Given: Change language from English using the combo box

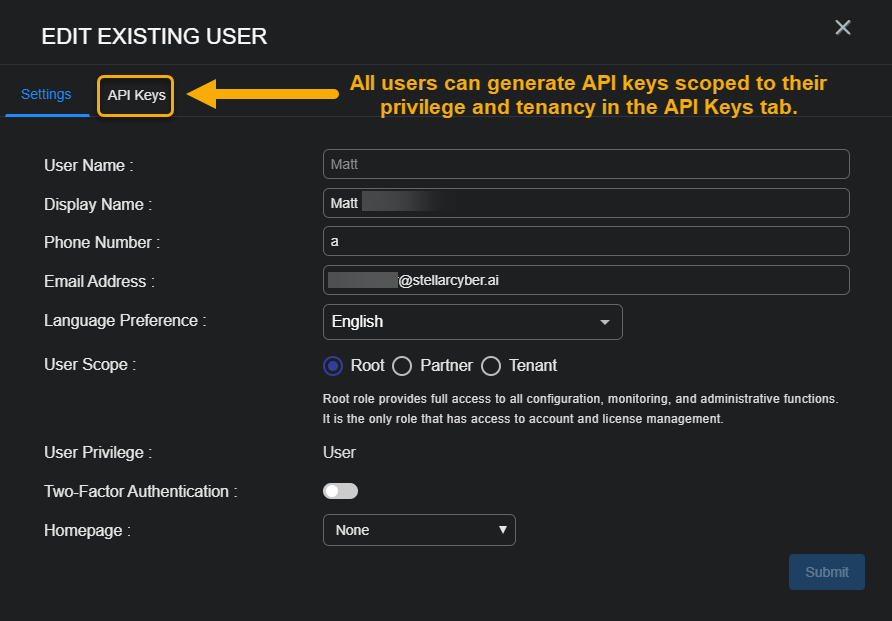Looking at the screenshot, I should pyautogui.click(x=472, y=321).
